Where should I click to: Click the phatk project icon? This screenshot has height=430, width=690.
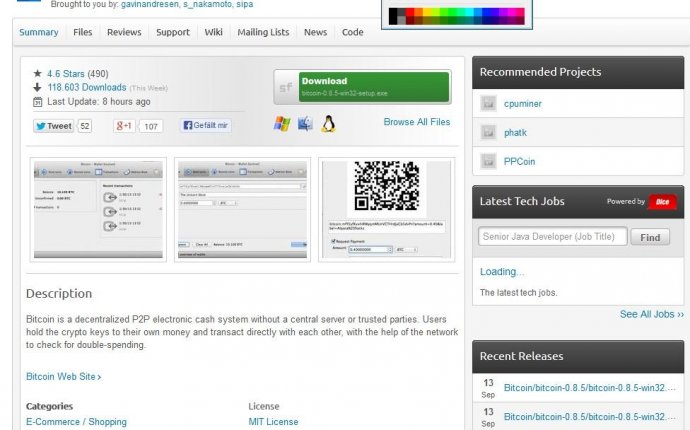[x=488, y=132]
